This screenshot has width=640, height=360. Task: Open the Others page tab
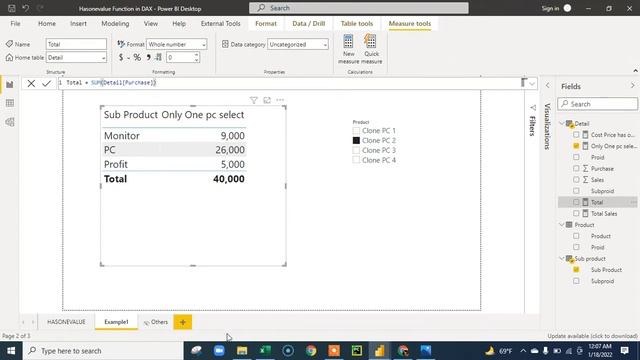pyautogui.click(x=156, y=322)
